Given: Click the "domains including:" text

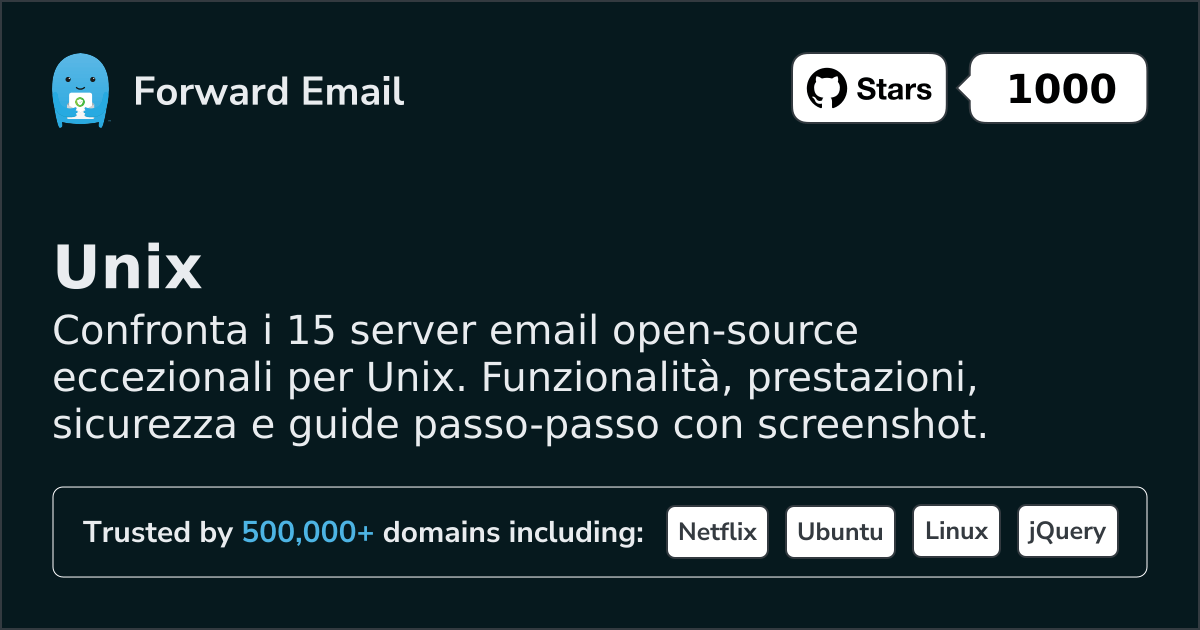Looking at the screenshot, I should pos(513,533).
